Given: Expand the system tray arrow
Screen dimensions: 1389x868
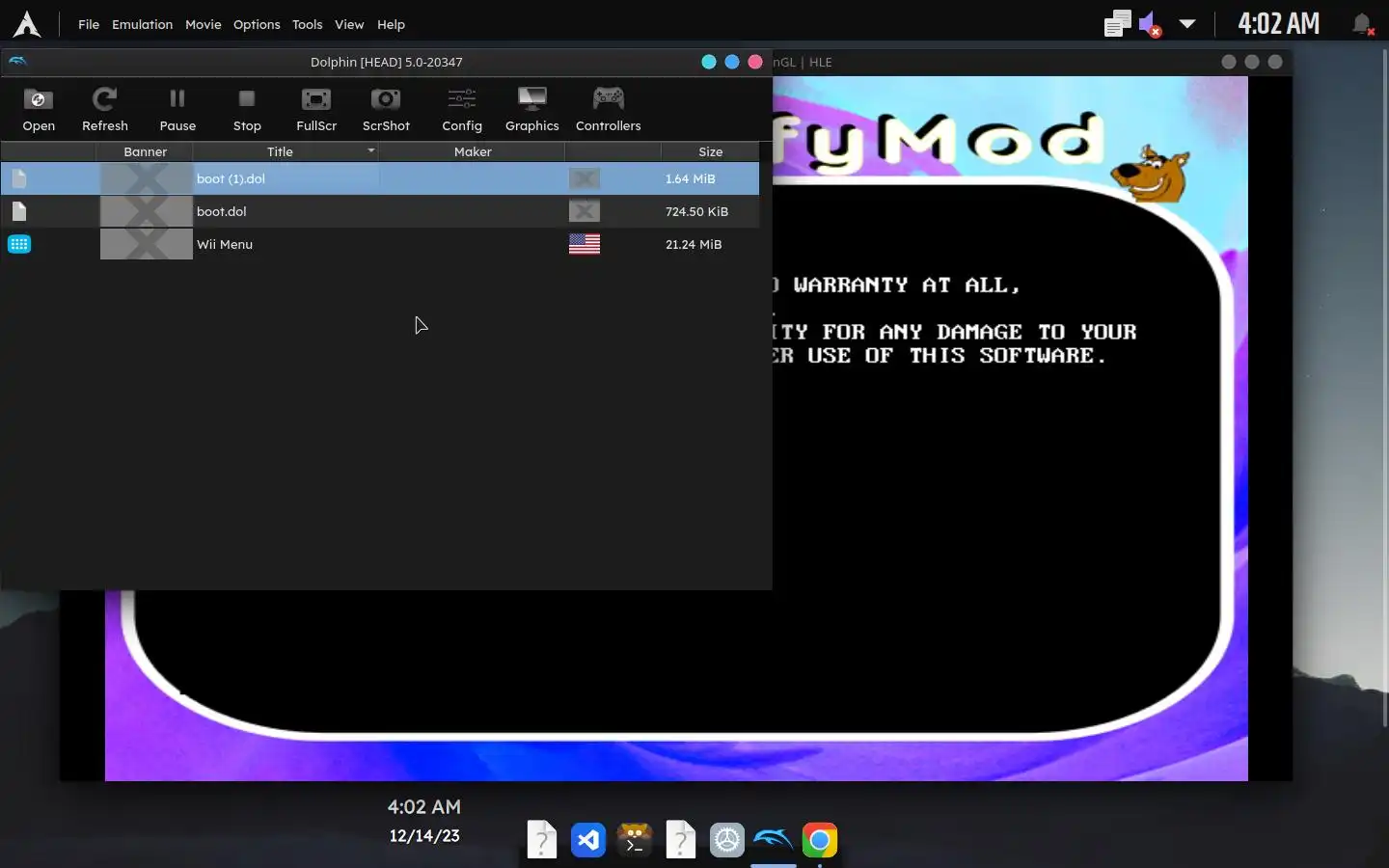Looking at the screenshot, I should [x=1187, y=24].
